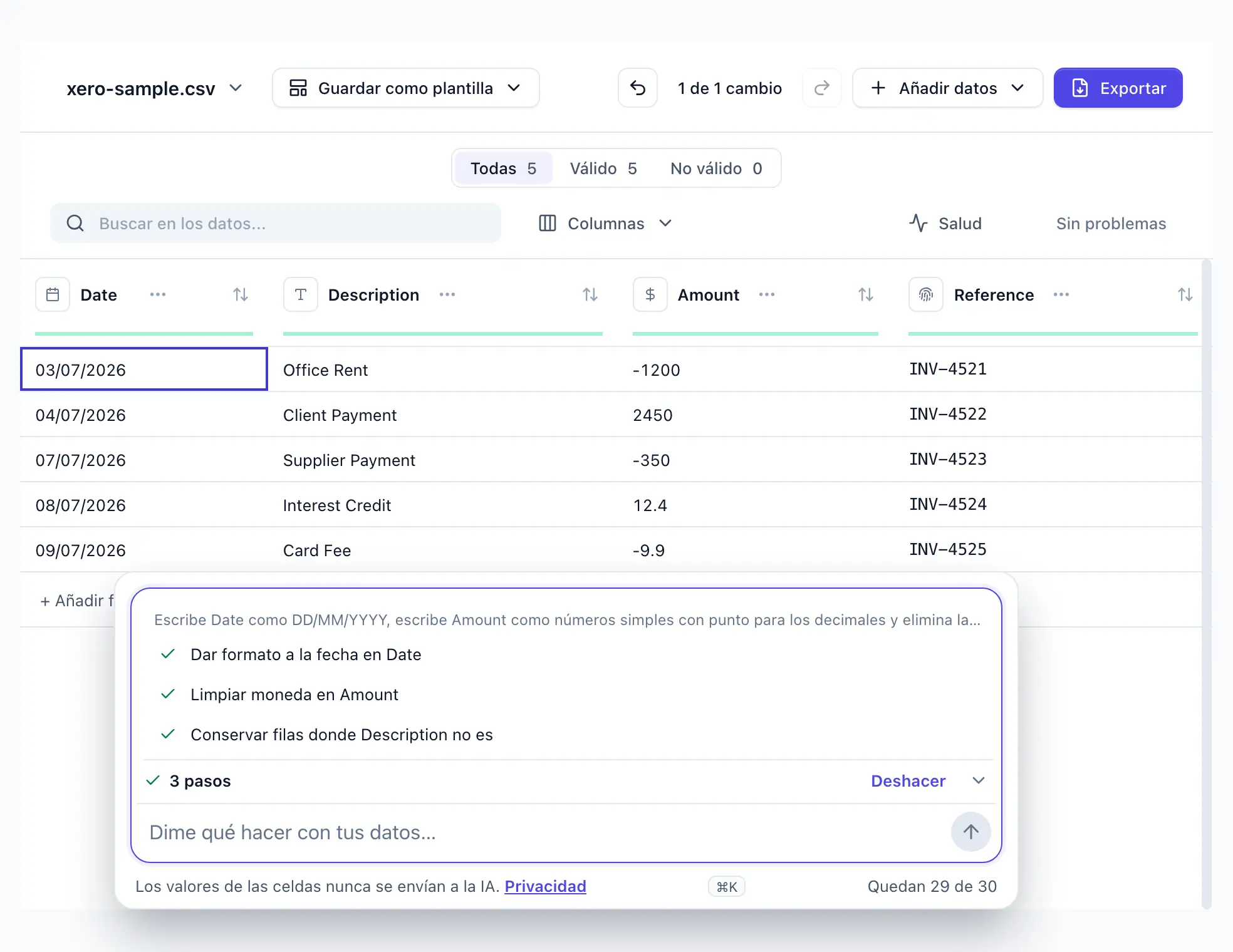Send the prompt with the up-arrow button

pyautogui.click(x=971, y=832)
